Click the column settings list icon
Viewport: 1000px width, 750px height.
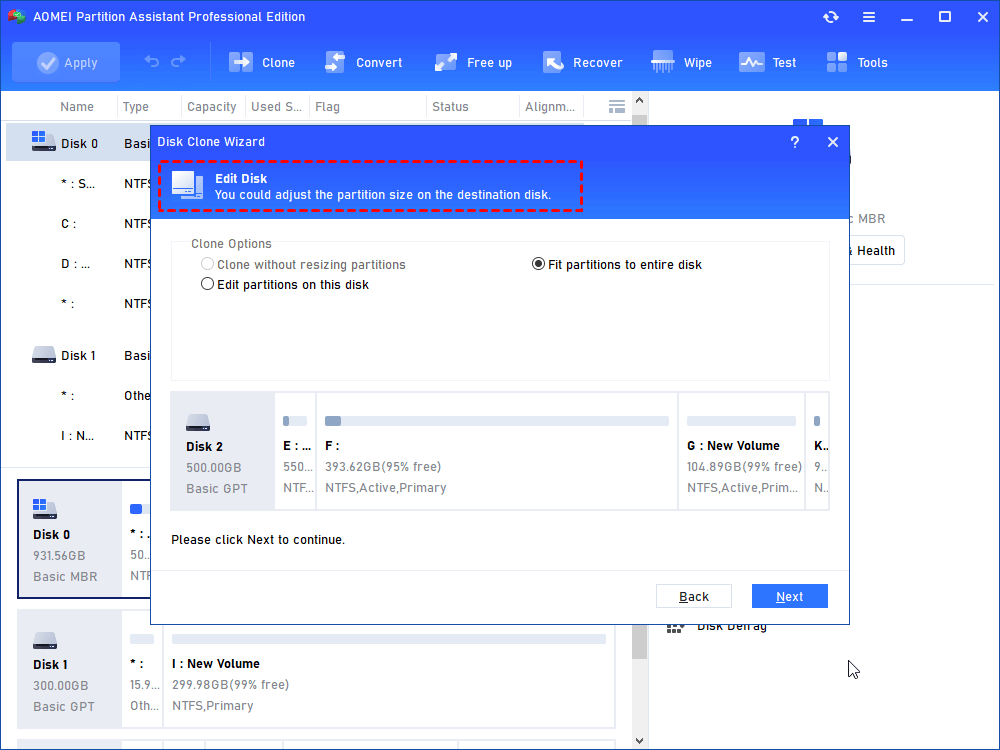click(616, 107)
